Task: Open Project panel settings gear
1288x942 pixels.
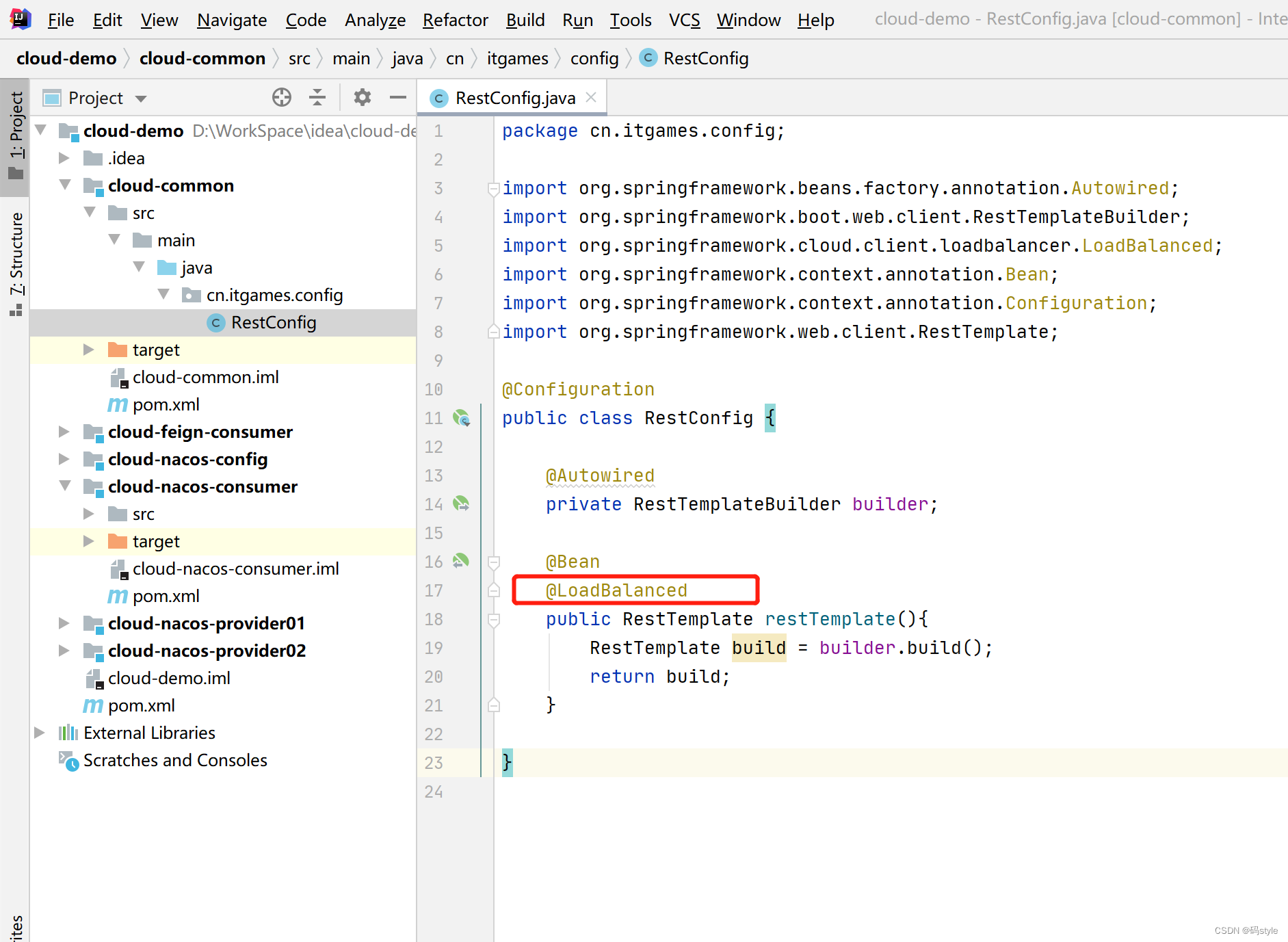Action: pos(362,98)
